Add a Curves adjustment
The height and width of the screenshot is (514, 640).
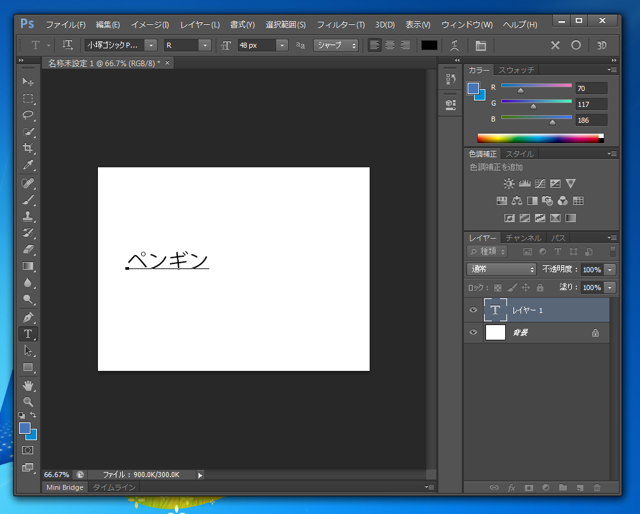[x=540, y=184]
